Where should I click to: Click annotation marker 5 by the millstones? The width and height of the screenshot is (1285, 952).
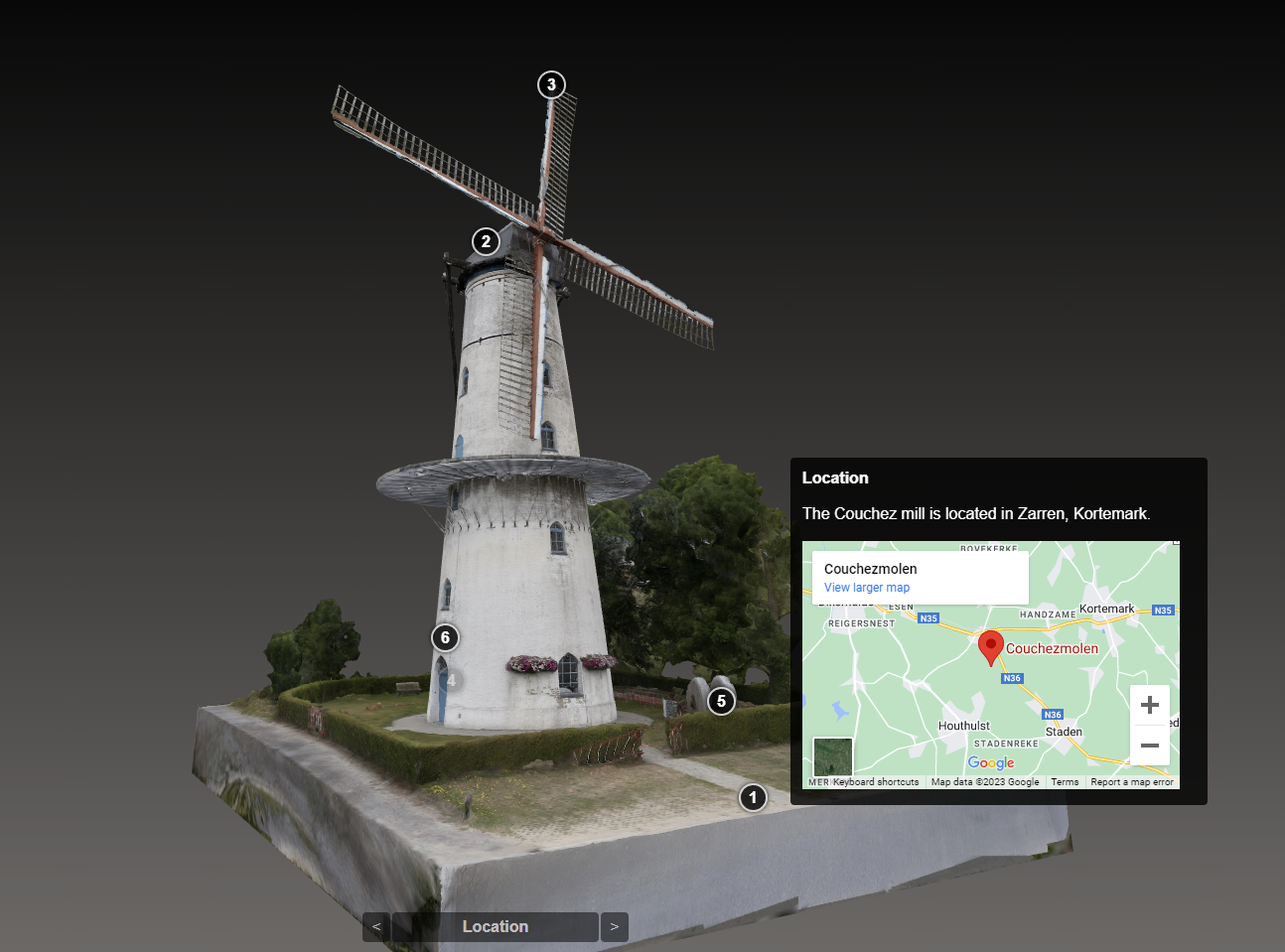tap(722, 701)
